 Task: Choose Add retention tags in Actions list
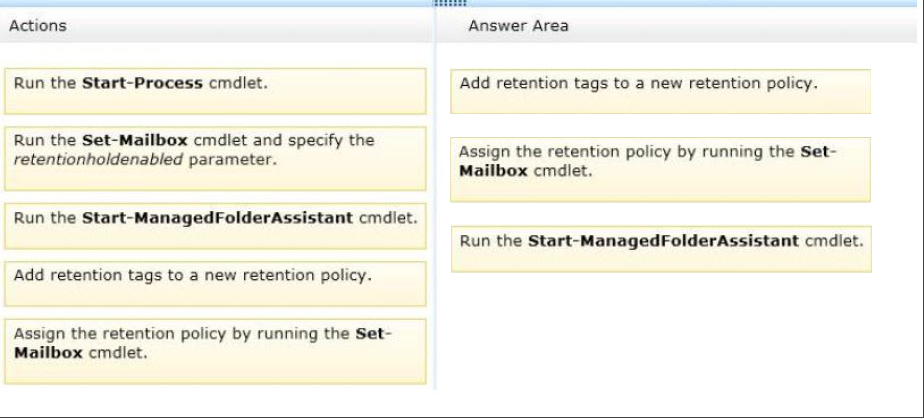[215, 284]
